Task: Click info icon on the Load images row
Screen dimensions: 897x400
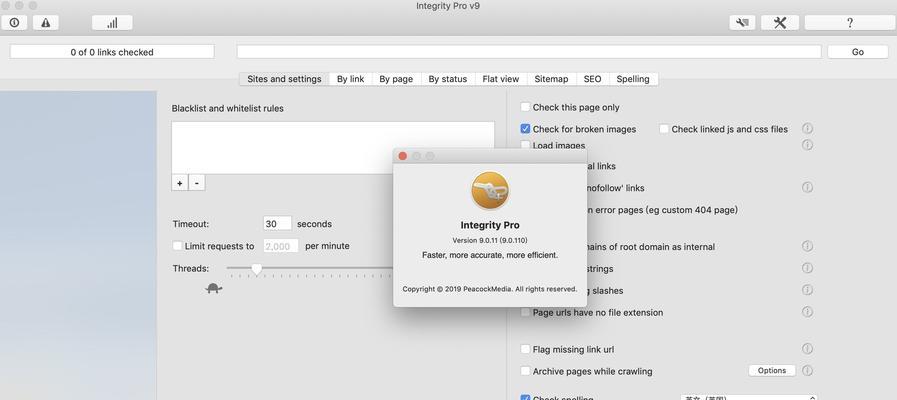Action: (x=807, y=145)
